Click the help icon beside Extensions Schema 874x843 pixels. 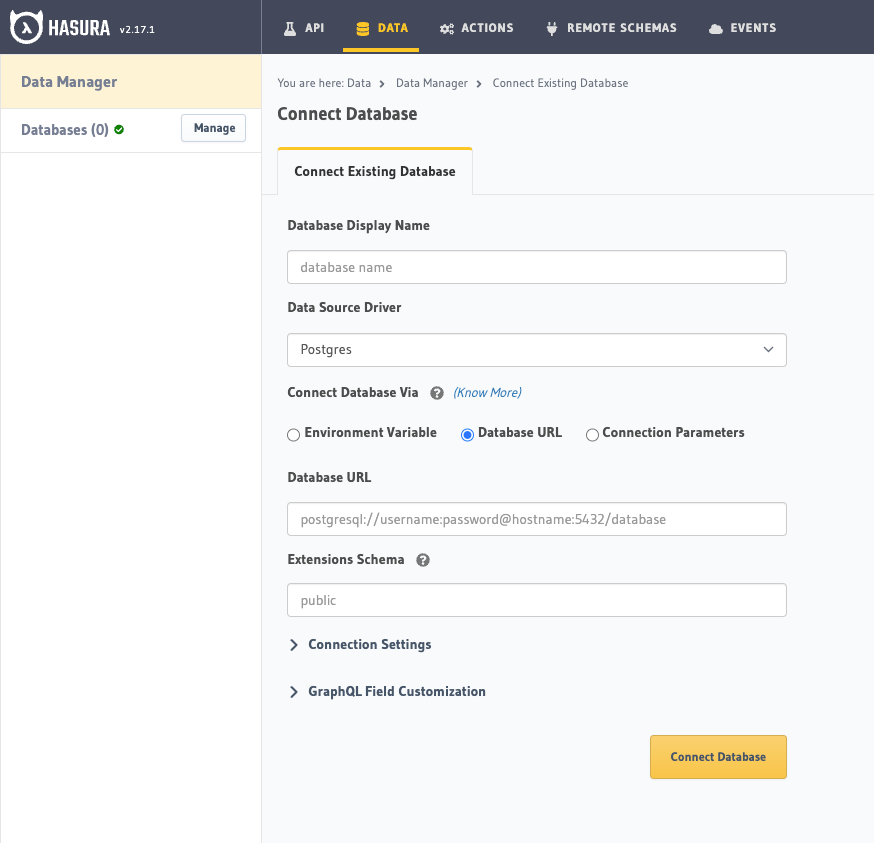pyautogui.click(x=423, y=560)
